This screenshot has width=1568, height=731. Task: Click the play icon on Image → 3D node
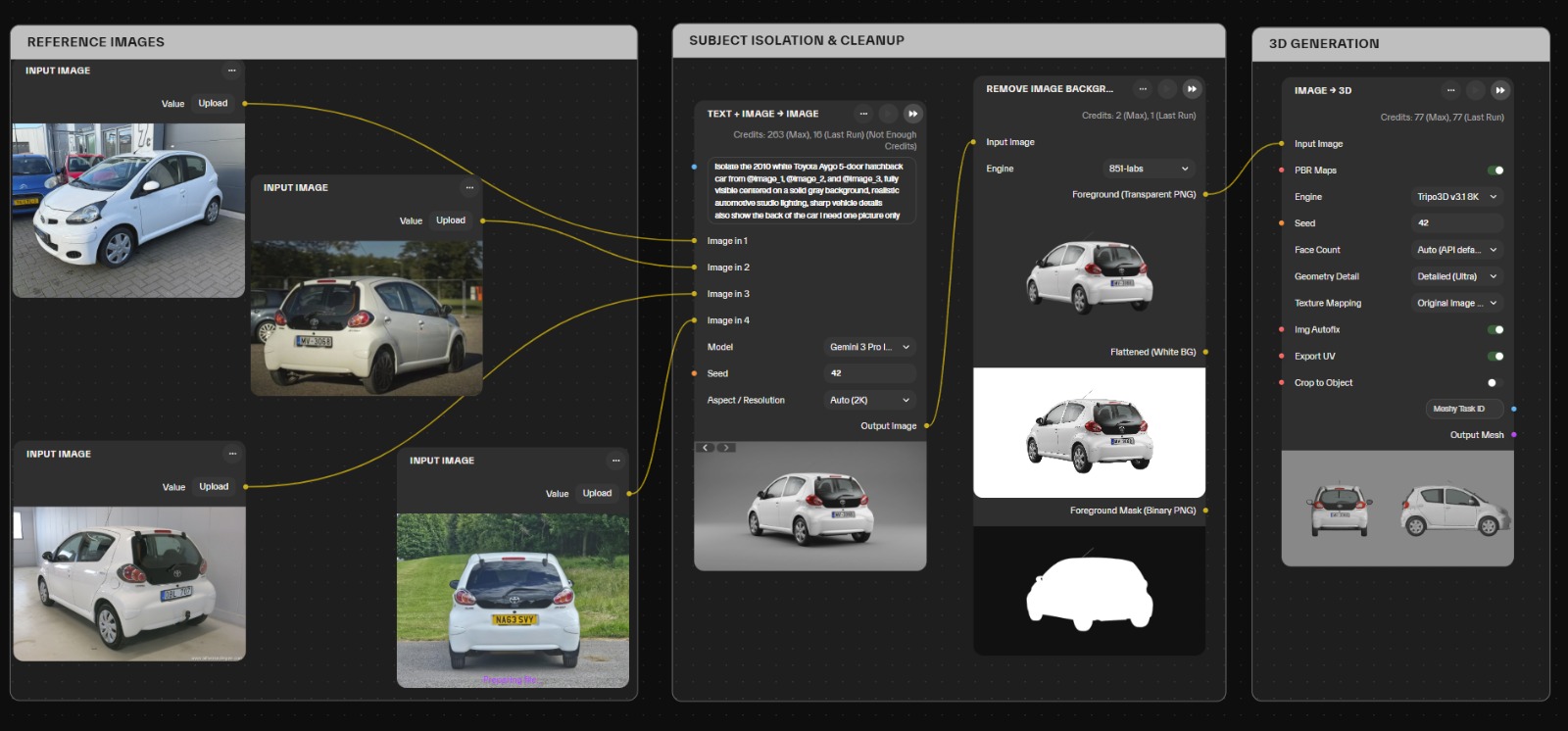point(1476,90)
